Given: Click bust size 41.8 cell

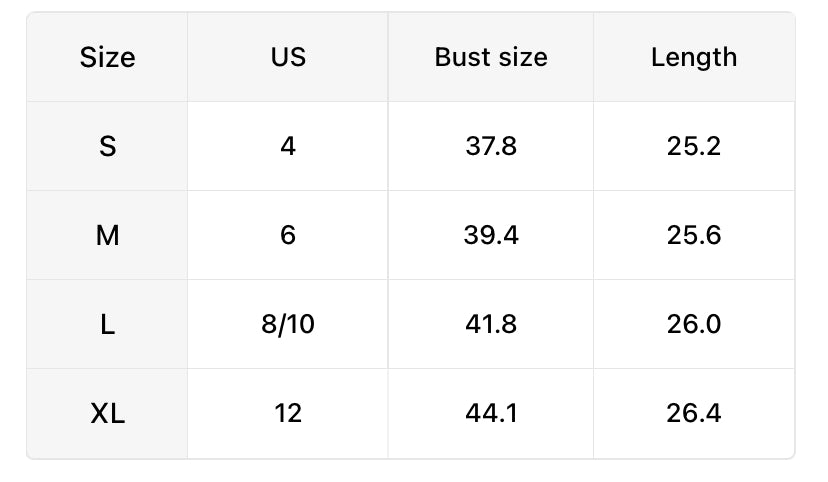Looking at the screenshot, I should tap(491, 324).
